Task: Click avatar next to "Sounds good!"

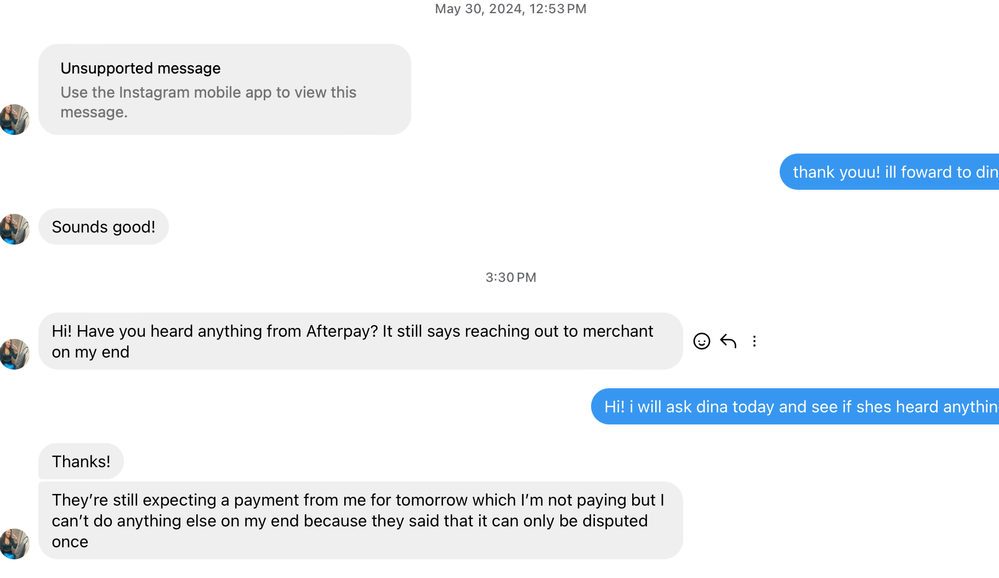Action: click(15, 228)
